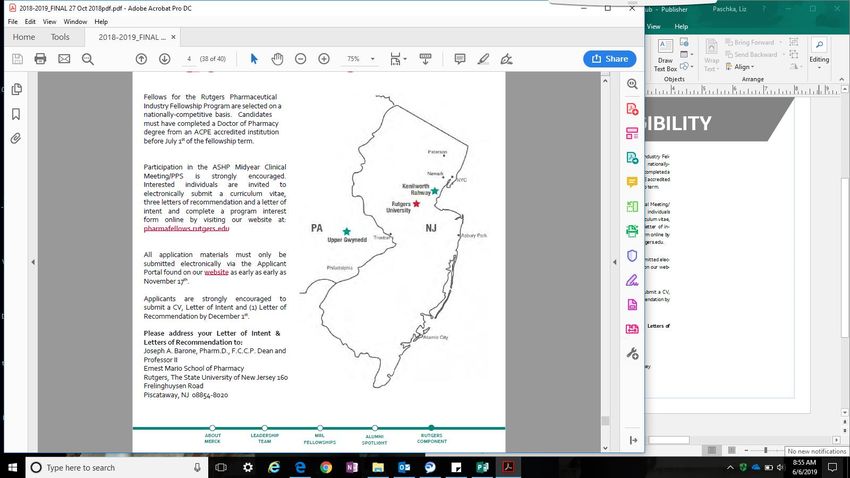Open the Bookmarks panel

click(16, 114)
